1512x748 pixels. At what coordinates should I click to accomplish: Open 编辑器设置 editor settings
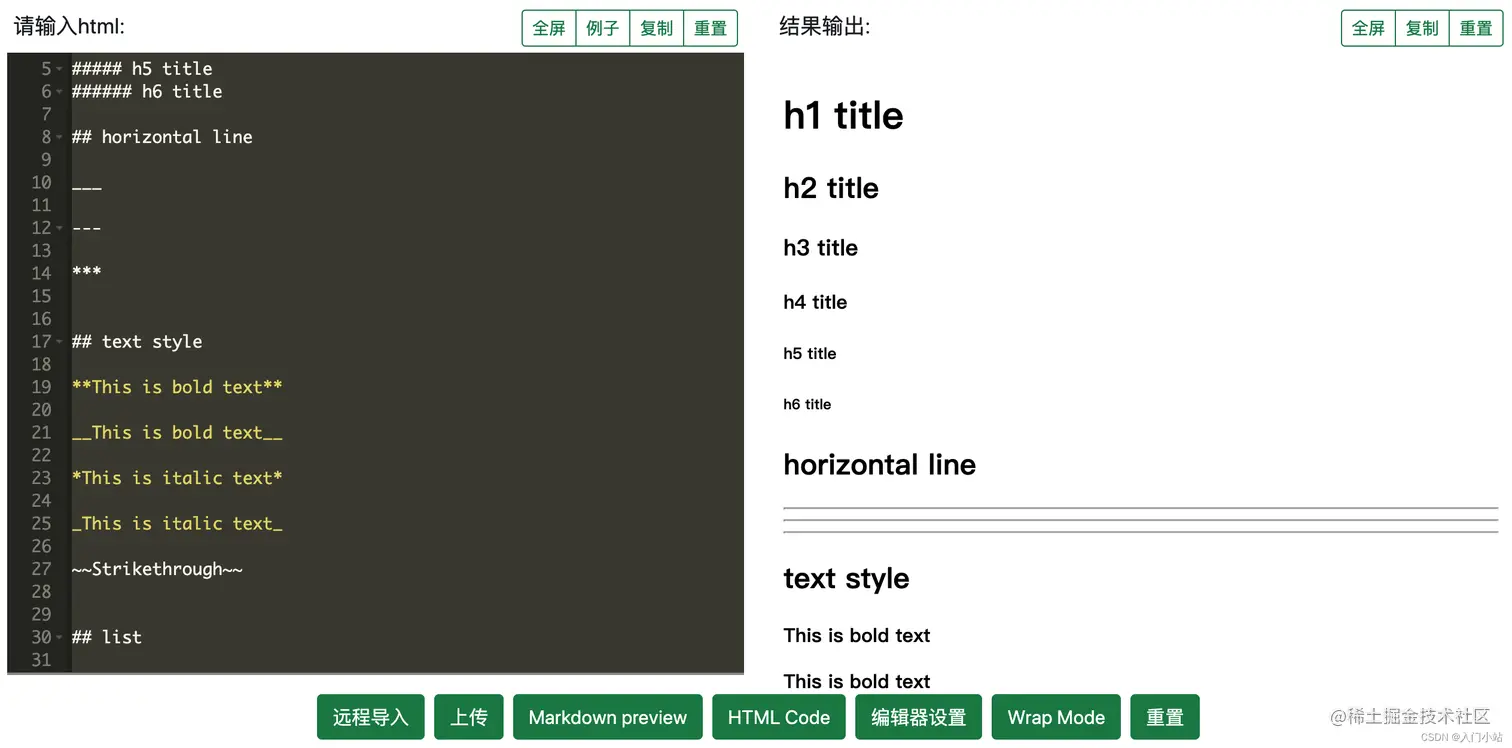pos(919,717)
